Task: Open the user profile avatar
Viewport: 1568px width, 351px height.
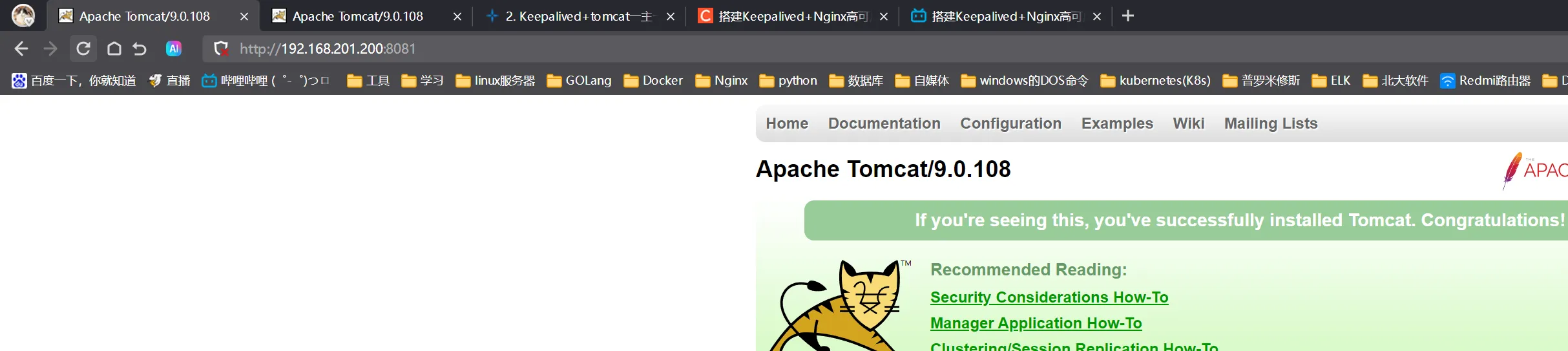Action: coord(23,16)
